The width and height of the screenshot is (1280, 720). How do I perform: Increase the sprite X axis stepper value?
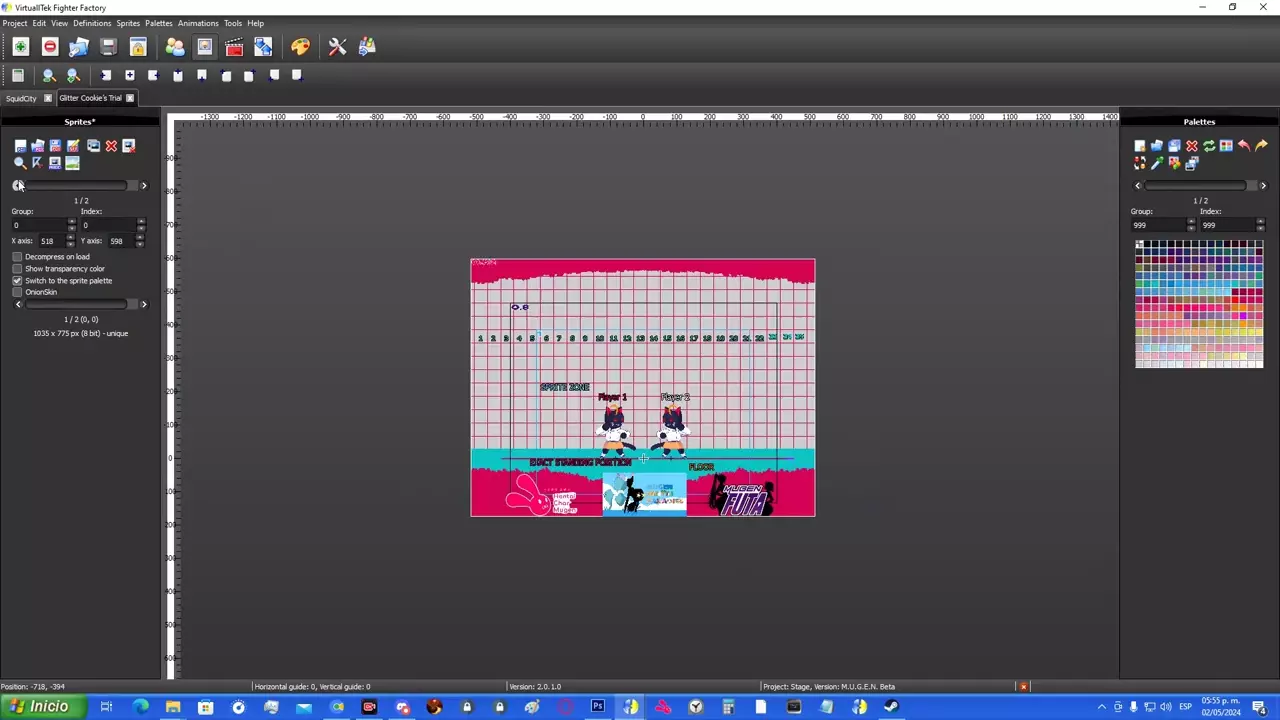pos(71,238)
